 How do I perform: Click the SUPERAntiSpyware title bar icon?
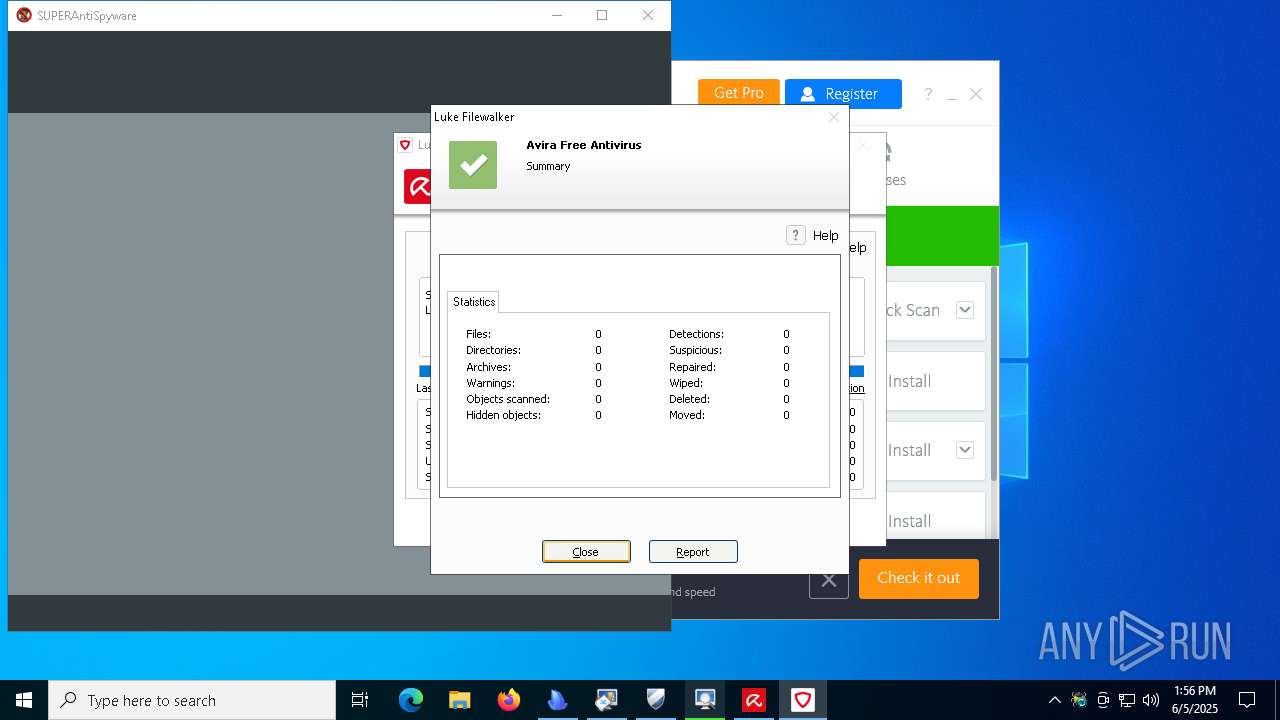(x=24, y=15)
